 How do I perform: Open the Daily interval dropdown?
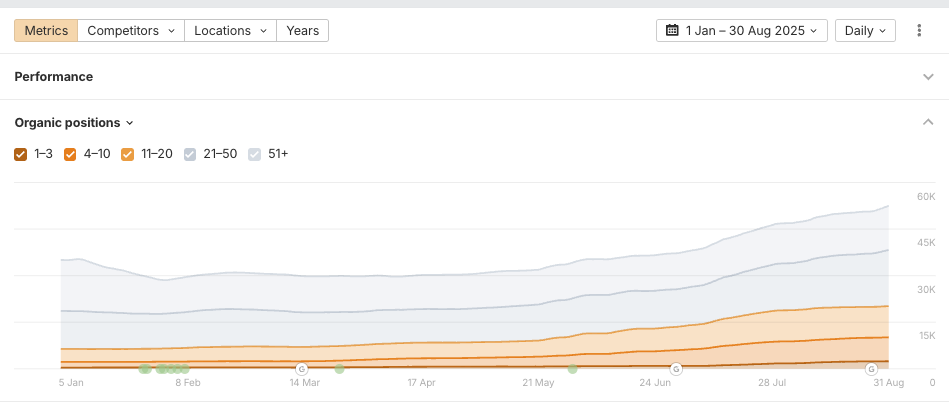865,31
